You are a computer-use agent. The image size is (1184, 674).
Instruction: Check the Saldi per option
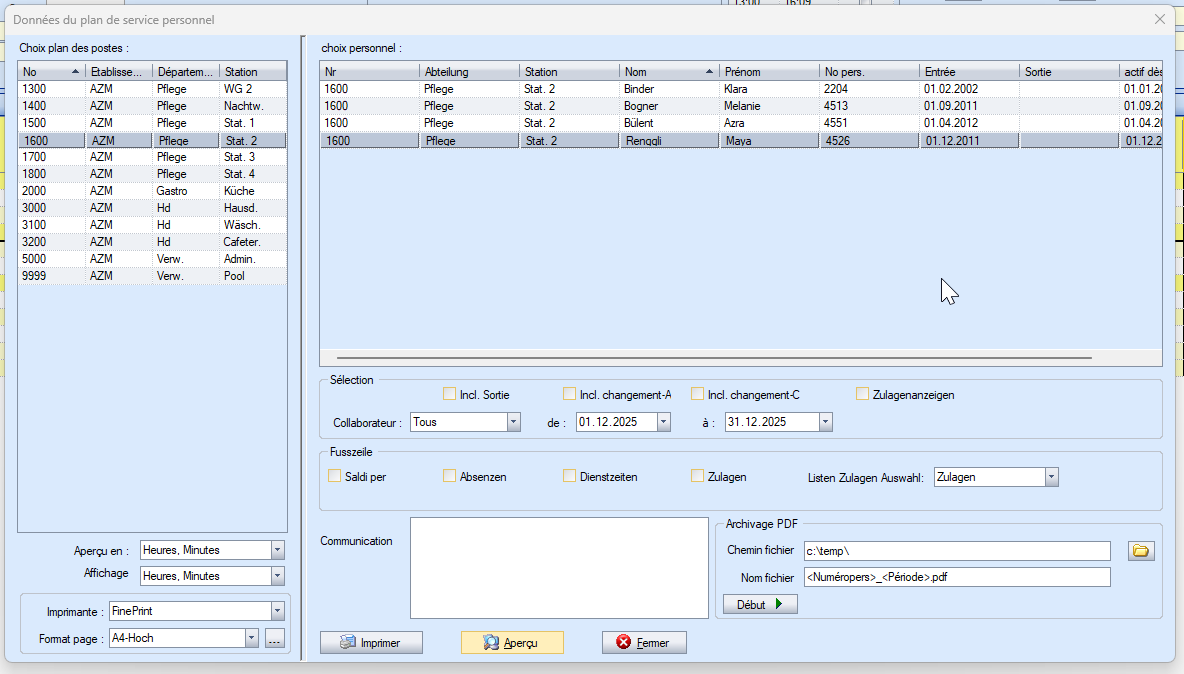tap(335, 476)
